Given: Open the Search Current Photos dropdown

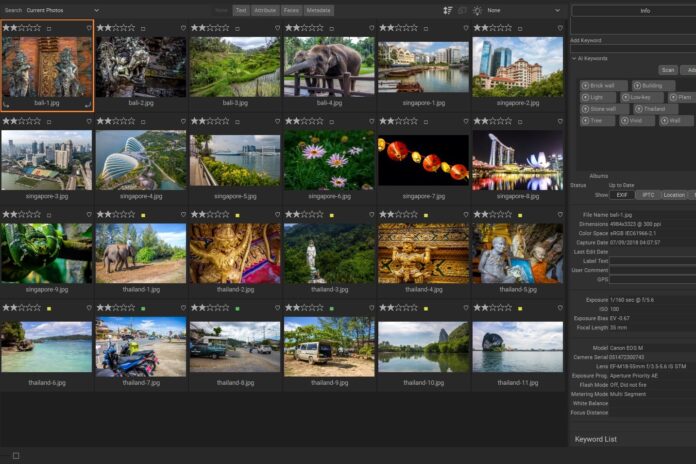Looking at the screenshot, I should tap(62, 10).
